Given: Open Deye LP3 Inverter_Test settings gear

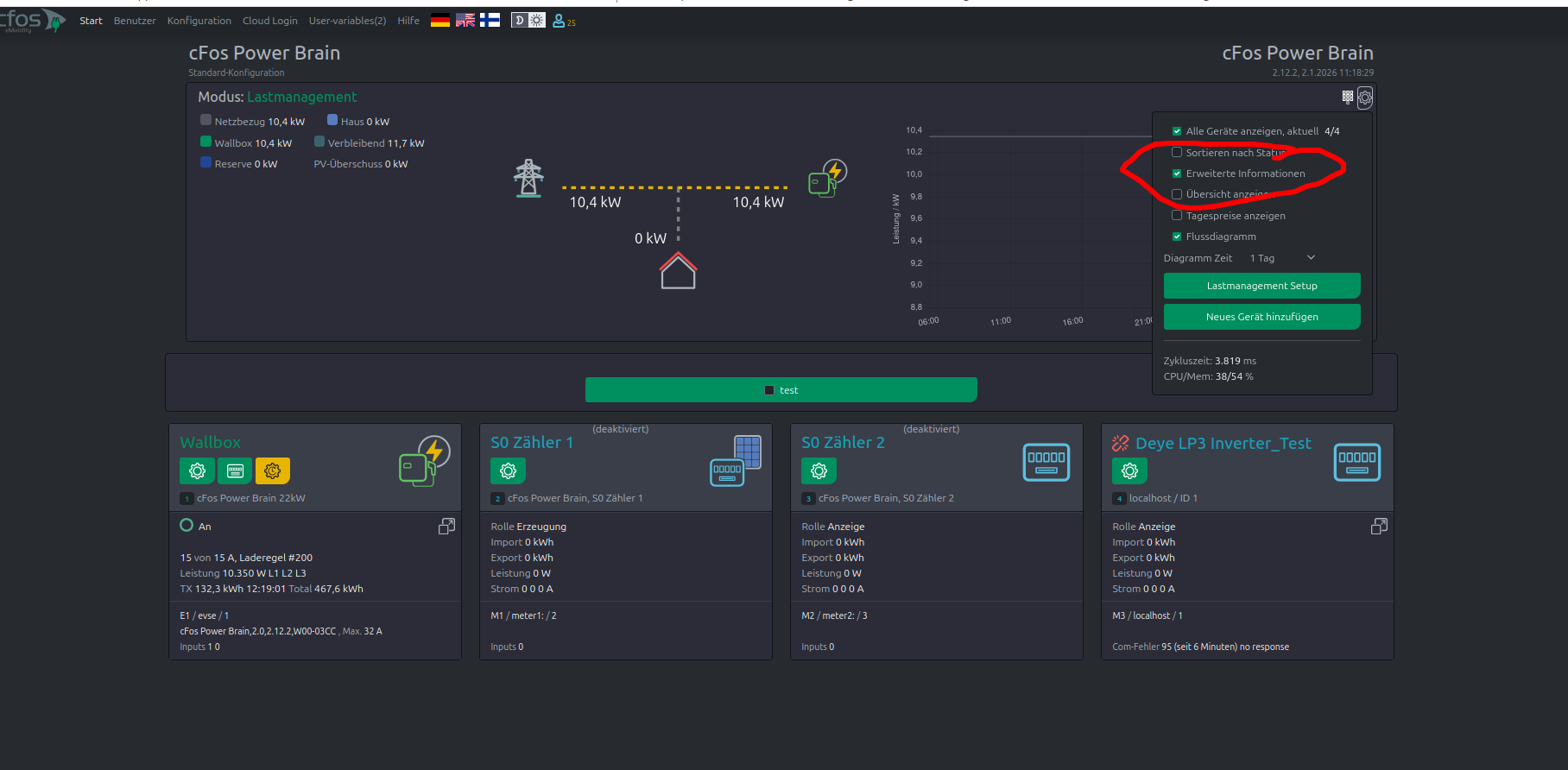Looking at the screenshot, I should click(1129, 470).
